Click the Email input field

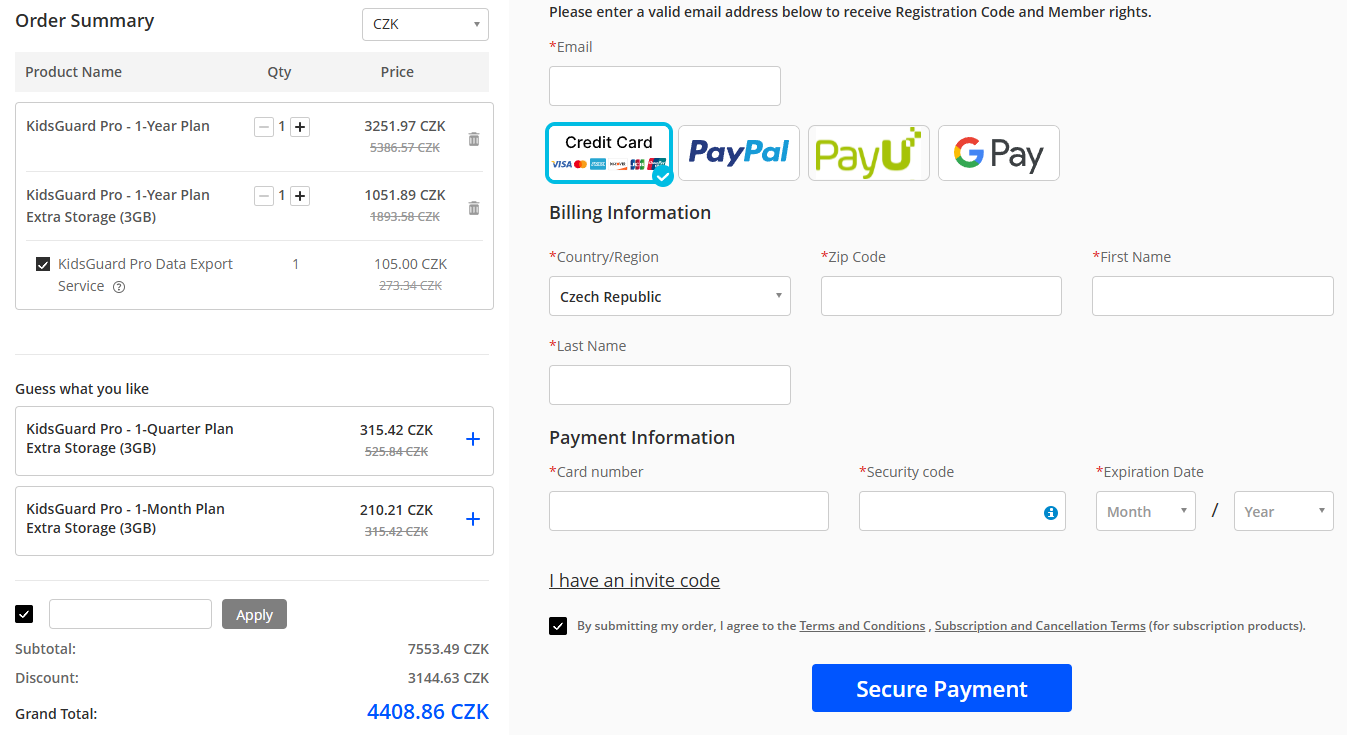point(664,86)
